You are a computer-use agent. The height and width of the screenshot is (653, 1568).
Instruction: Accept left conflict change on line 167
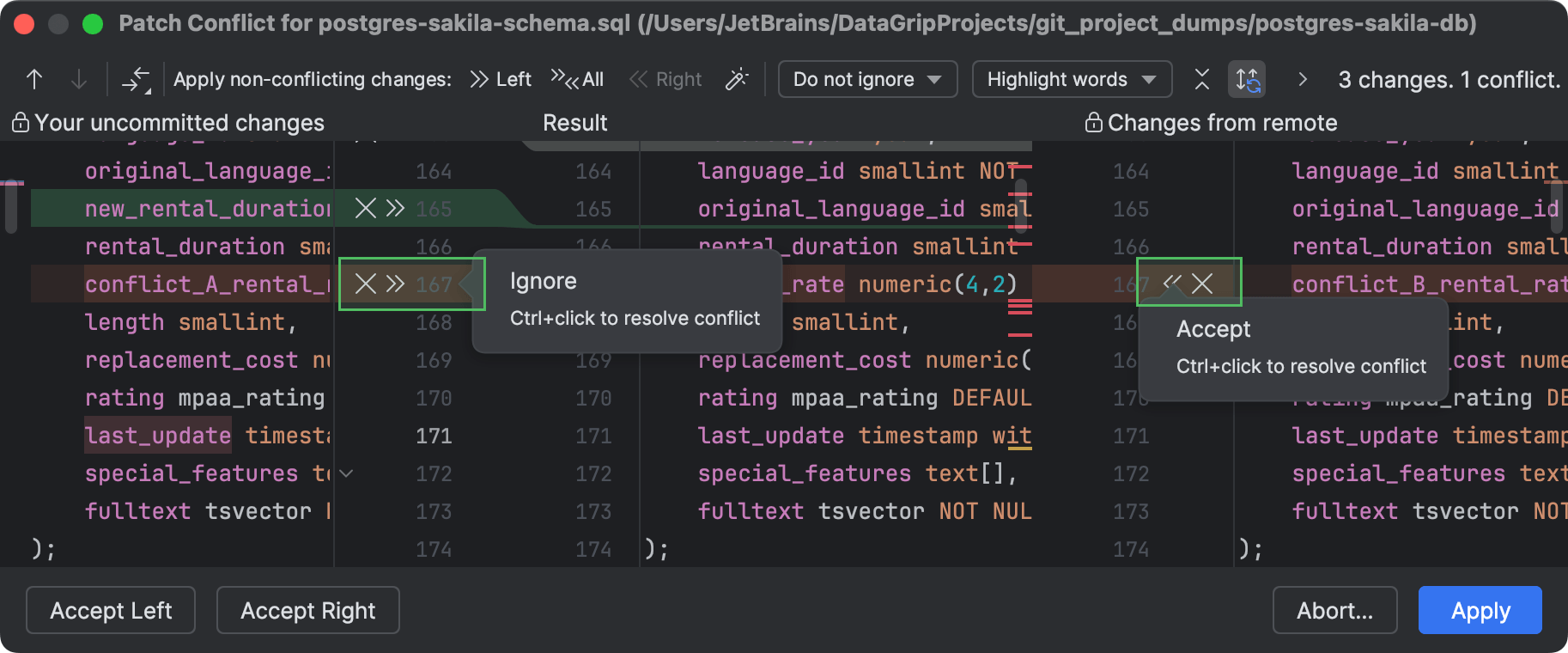tap(395, 284)
